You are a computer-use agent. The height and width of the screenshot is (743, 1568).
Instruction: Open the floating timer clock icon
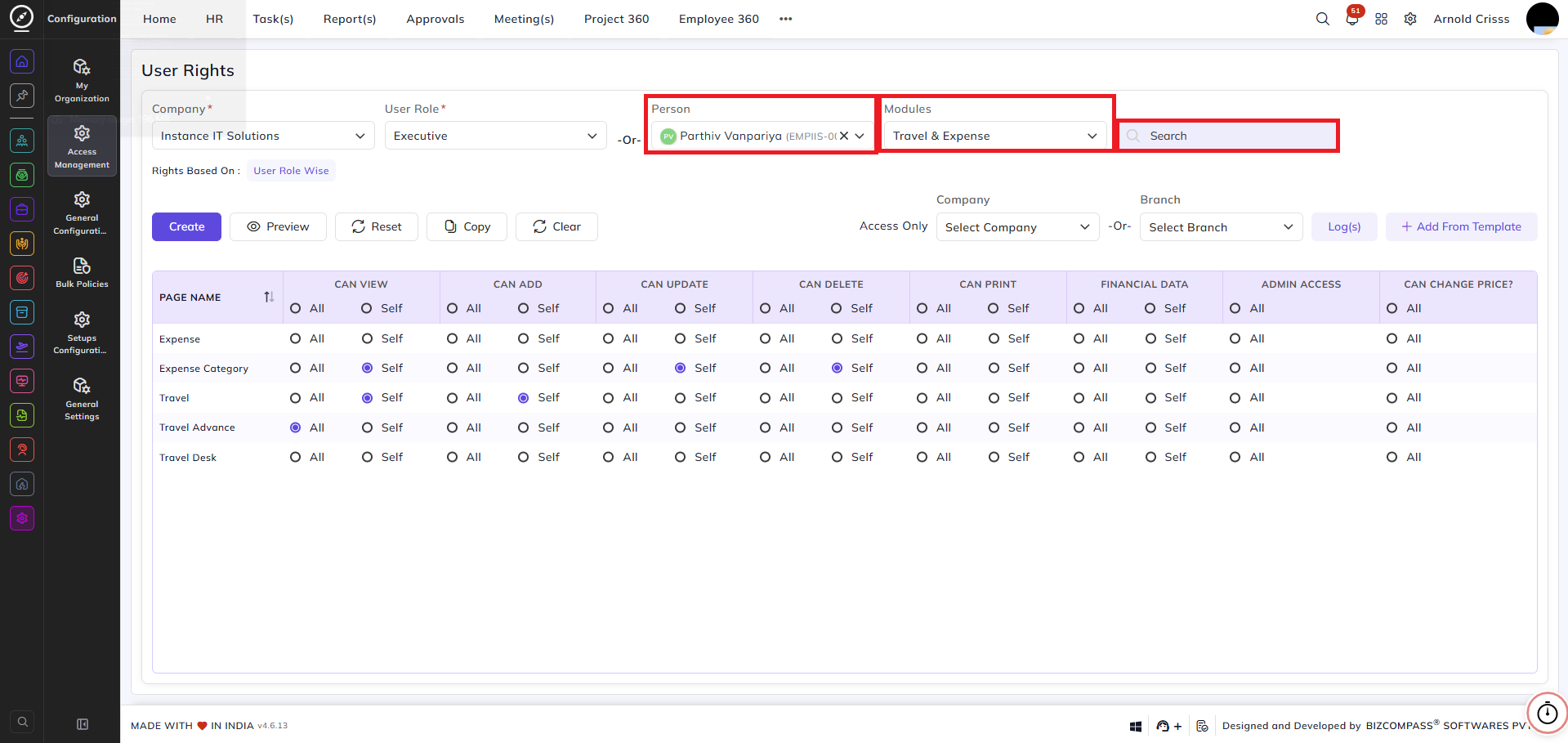click(1548, 714)
